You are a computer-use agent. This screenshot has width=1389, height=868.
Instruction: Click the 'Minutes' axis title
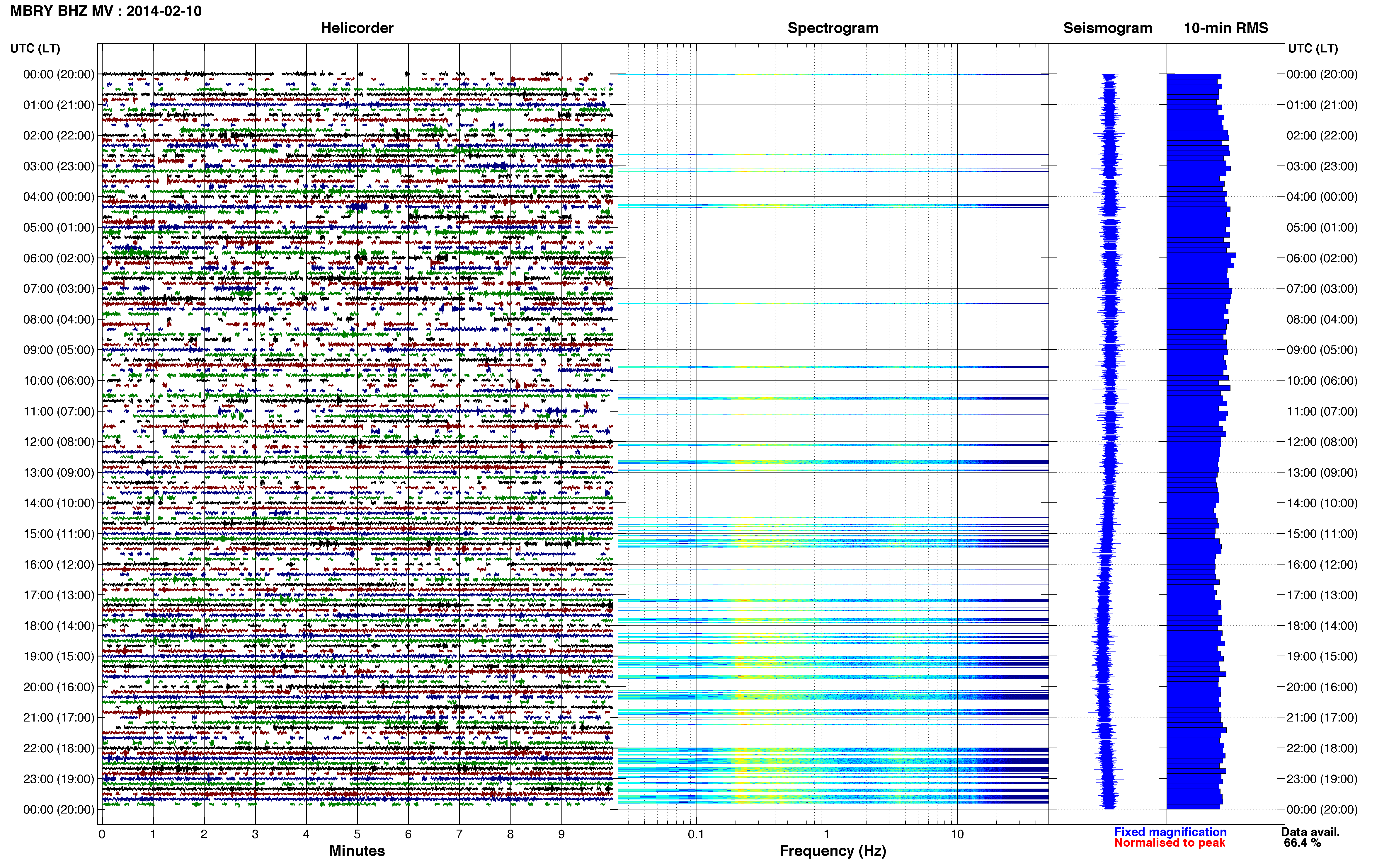click(x=357, y=851)
